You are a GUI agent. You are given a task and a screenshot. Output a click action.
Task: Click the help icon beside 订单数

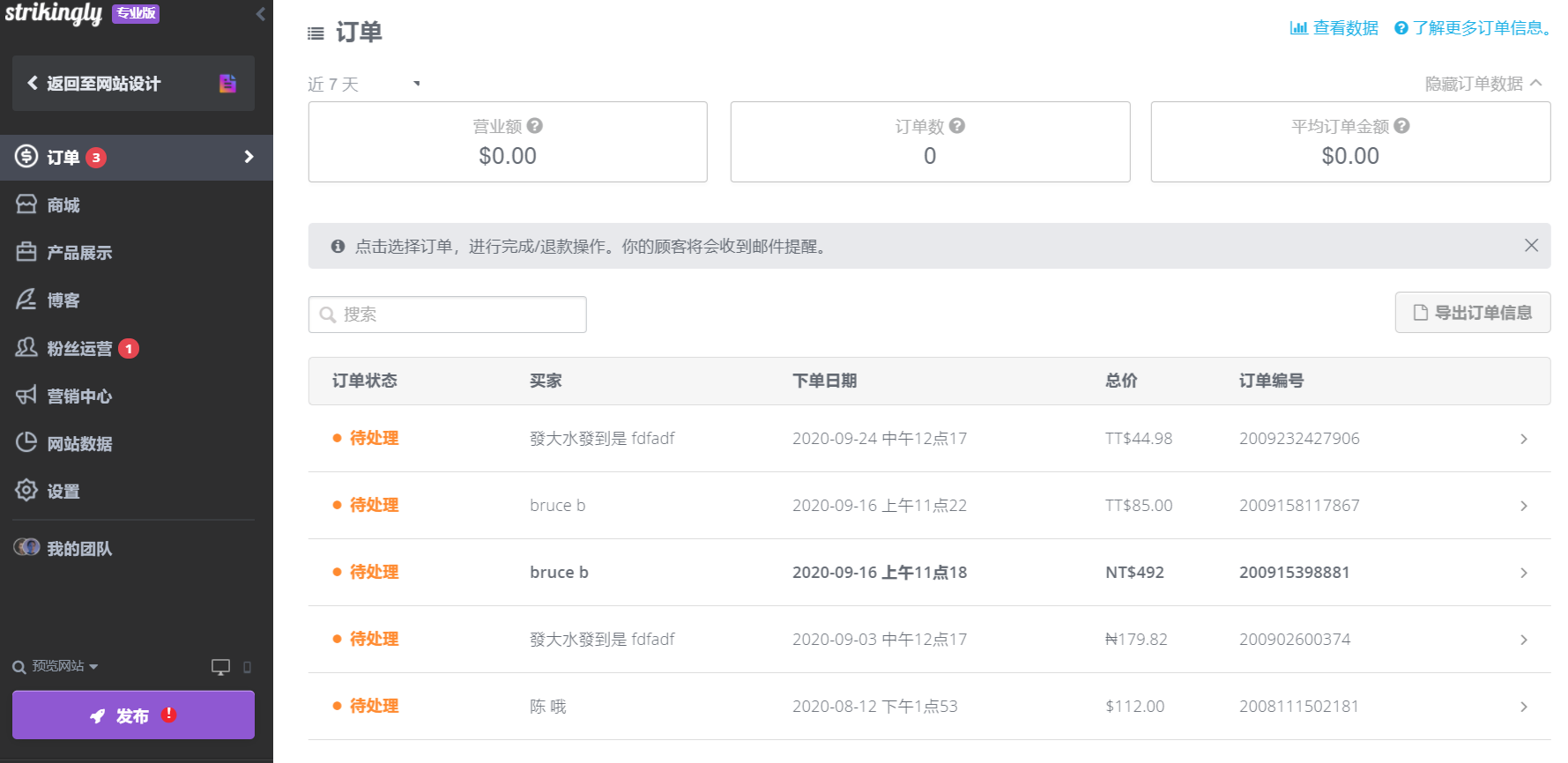pyautogui.click(x=957, y=126)
